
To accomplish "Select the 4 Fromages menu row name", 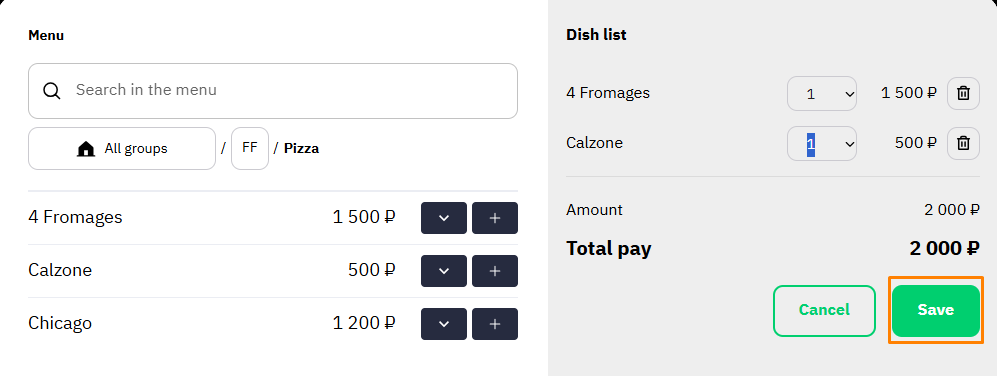I will pyautogui.click(x=75, y=218).
